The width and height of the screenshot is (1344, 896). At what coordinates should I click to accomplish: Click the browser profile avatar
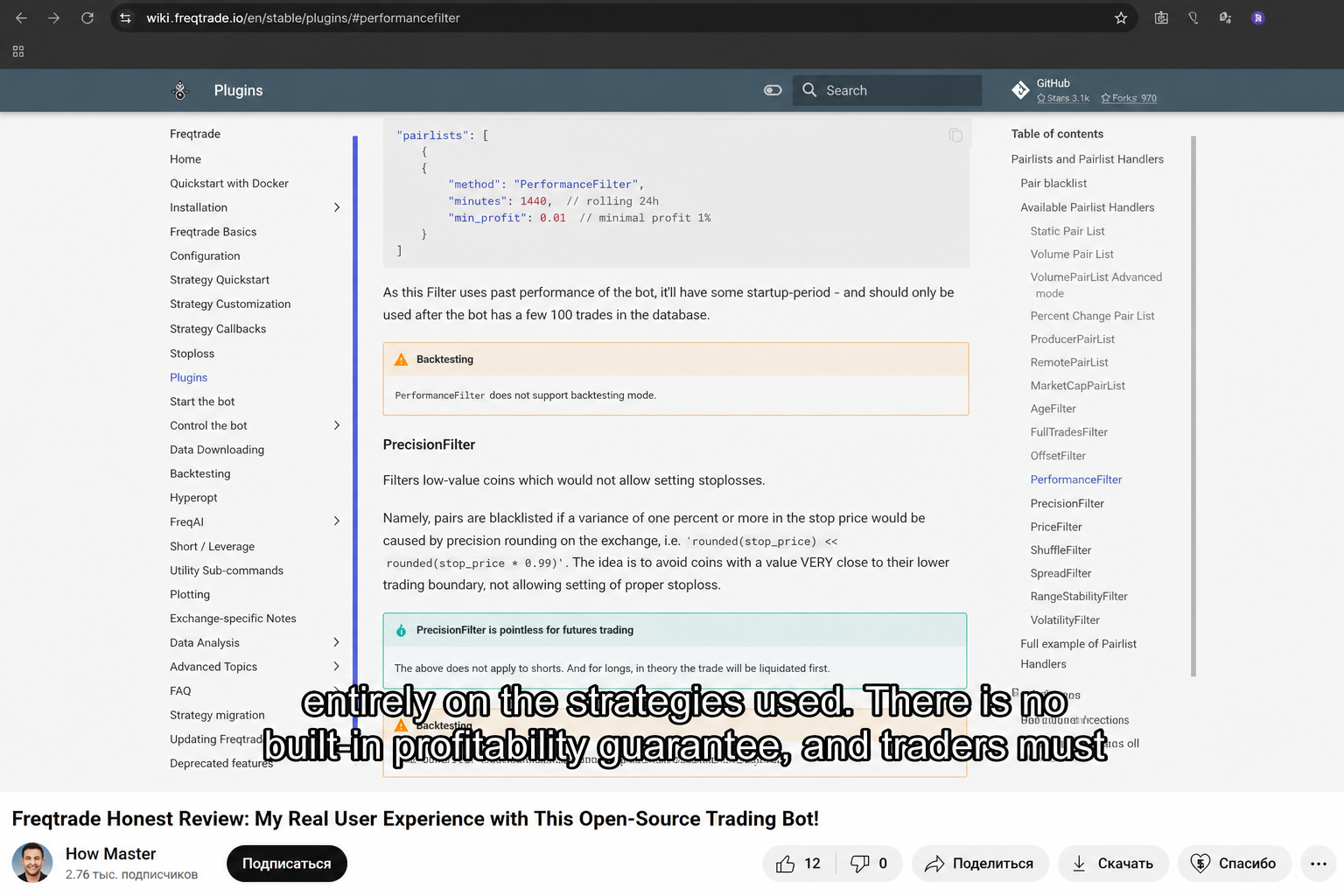pos(1258,17)
